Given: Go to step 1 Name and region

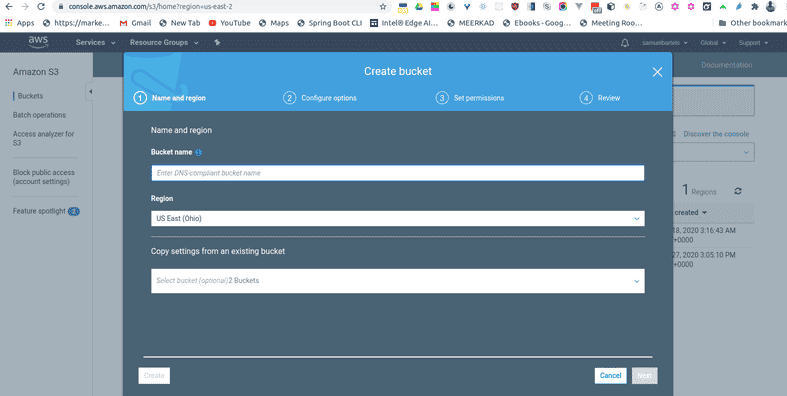Looking at the screenshot, I should point(170,98).
